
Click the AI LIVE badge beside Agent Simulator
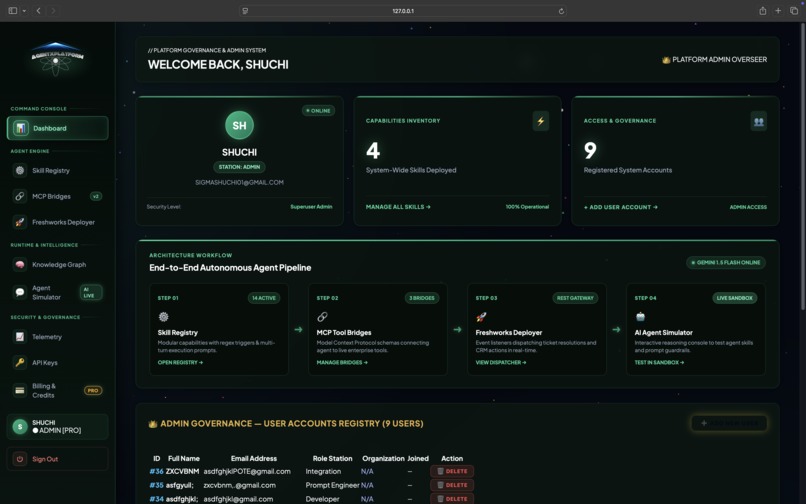pyautogui.click(x=90, y=292)
